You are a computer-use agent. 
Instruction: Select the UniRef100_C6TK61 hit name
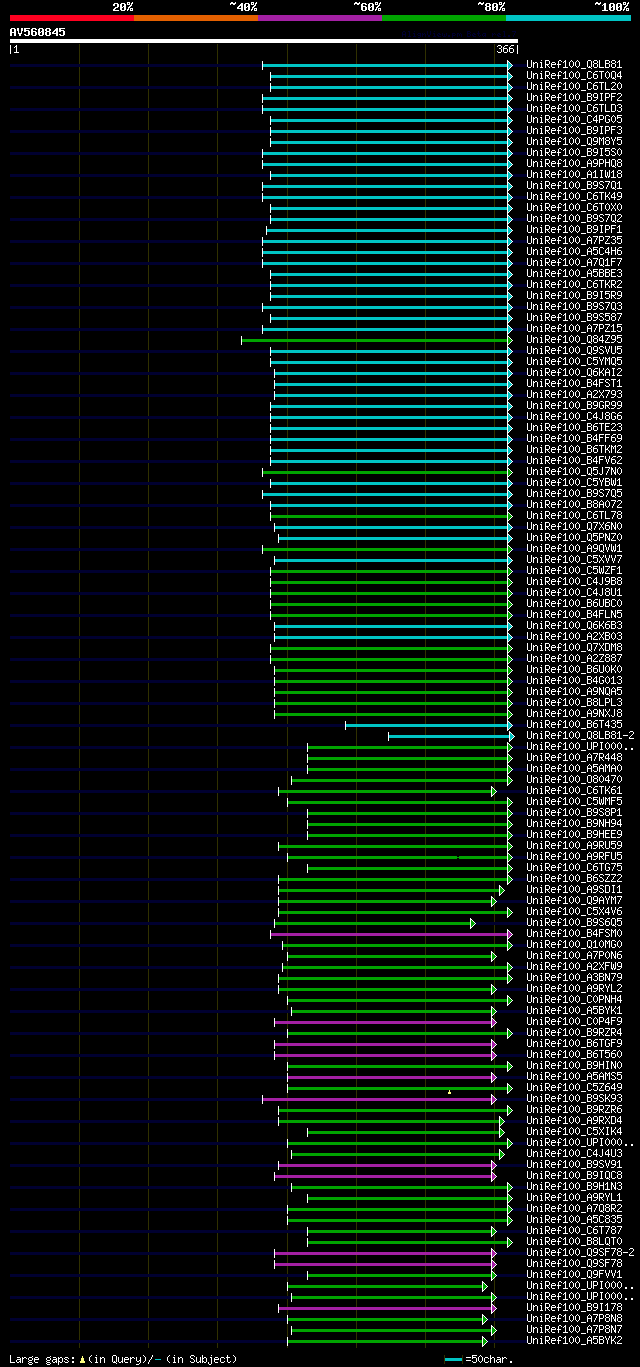(574, 791)
